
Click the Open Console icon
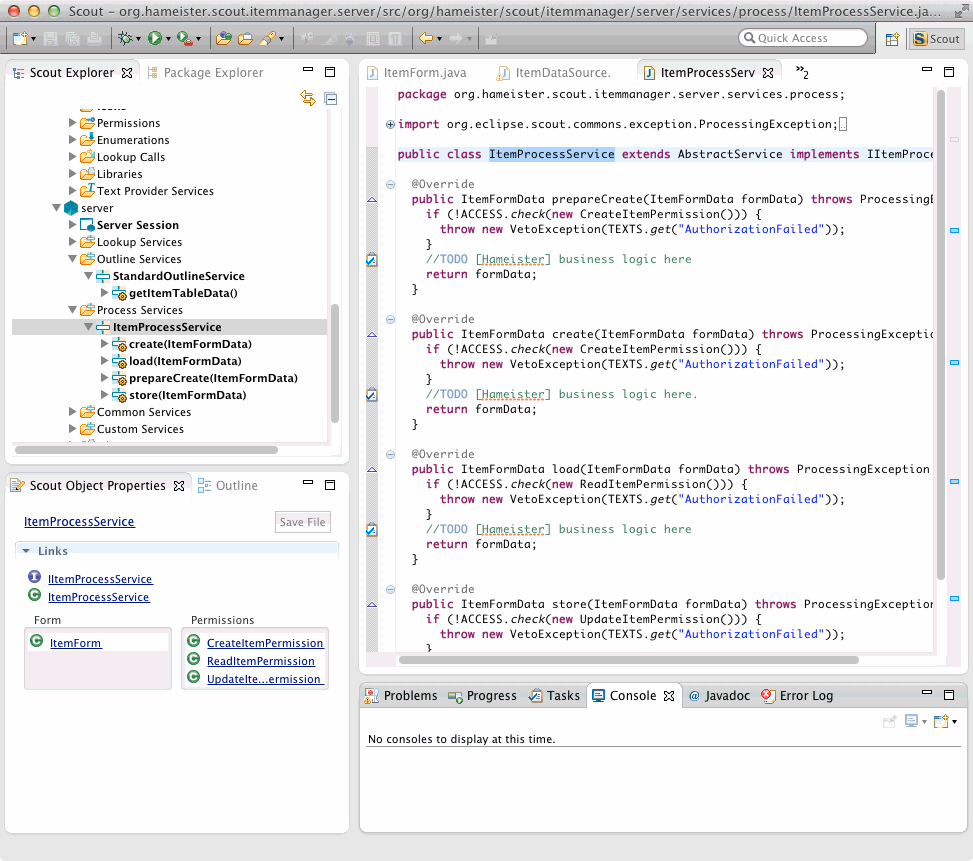(x=940, y=721)
